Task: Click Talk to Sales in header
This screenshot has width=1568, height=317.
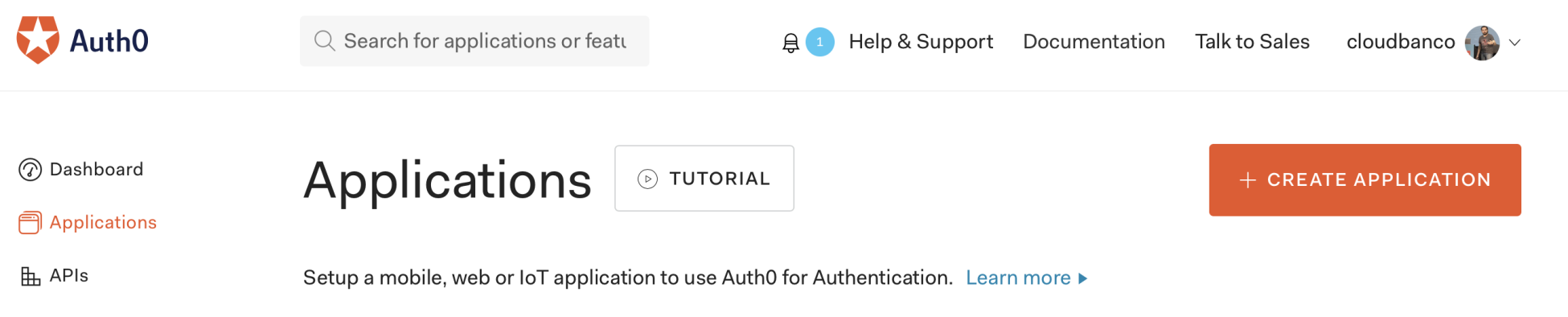Action: pos(1252,42)
